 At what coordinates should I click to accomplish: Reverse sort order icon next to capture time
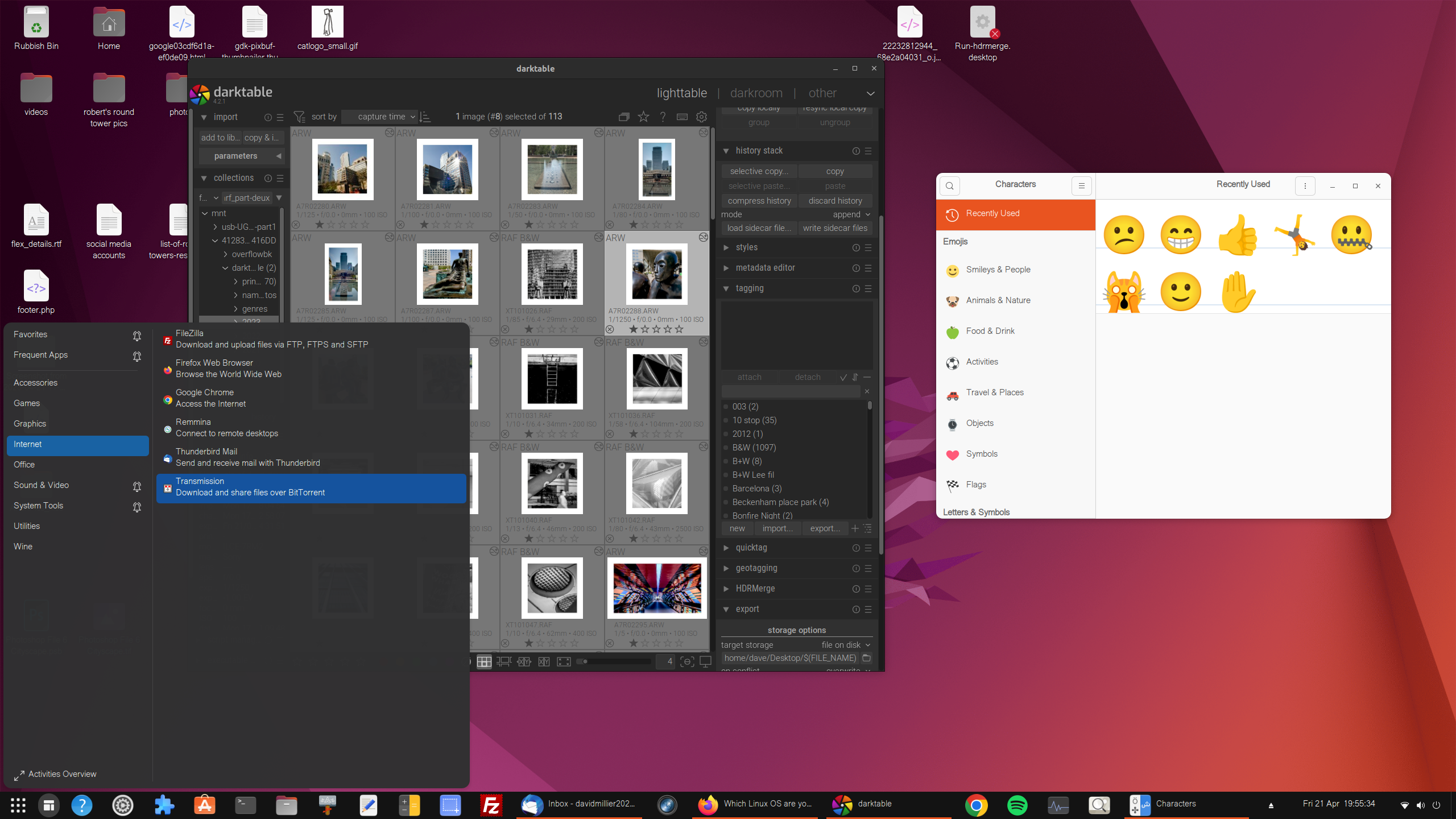click(x=425, y=117)
